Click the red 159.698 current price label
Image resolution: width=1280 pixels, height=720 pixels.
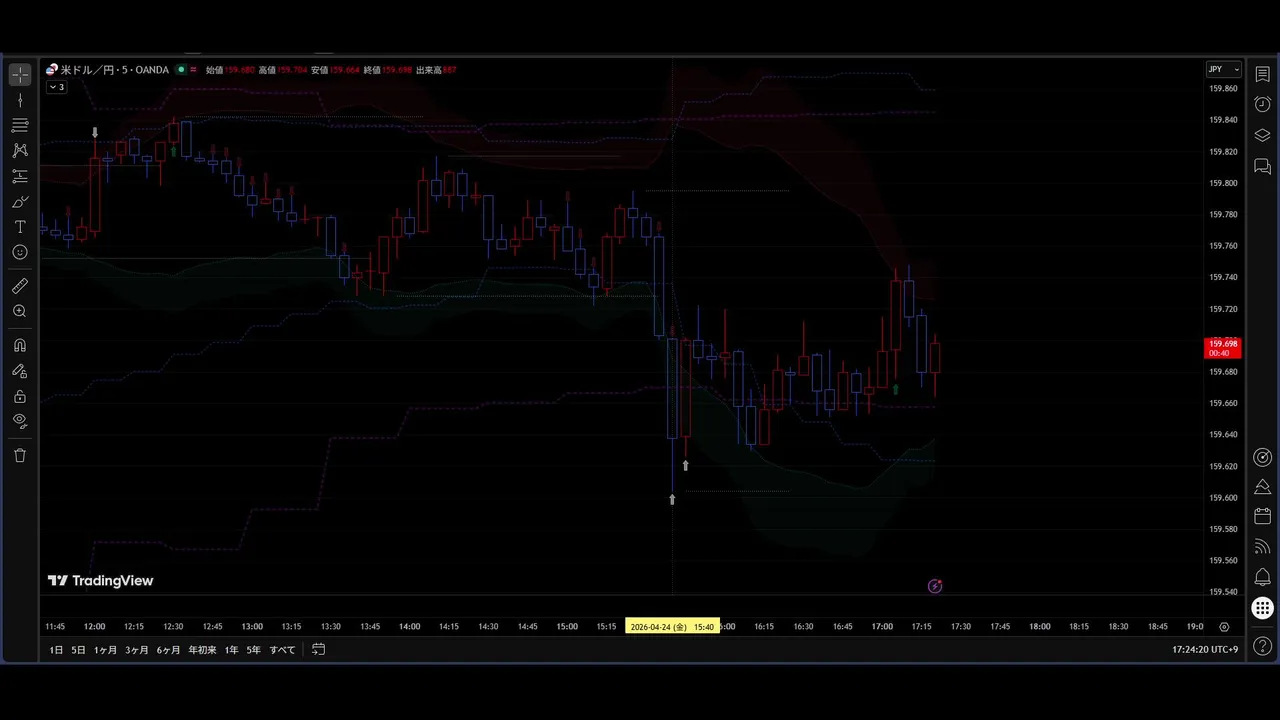1223,348
